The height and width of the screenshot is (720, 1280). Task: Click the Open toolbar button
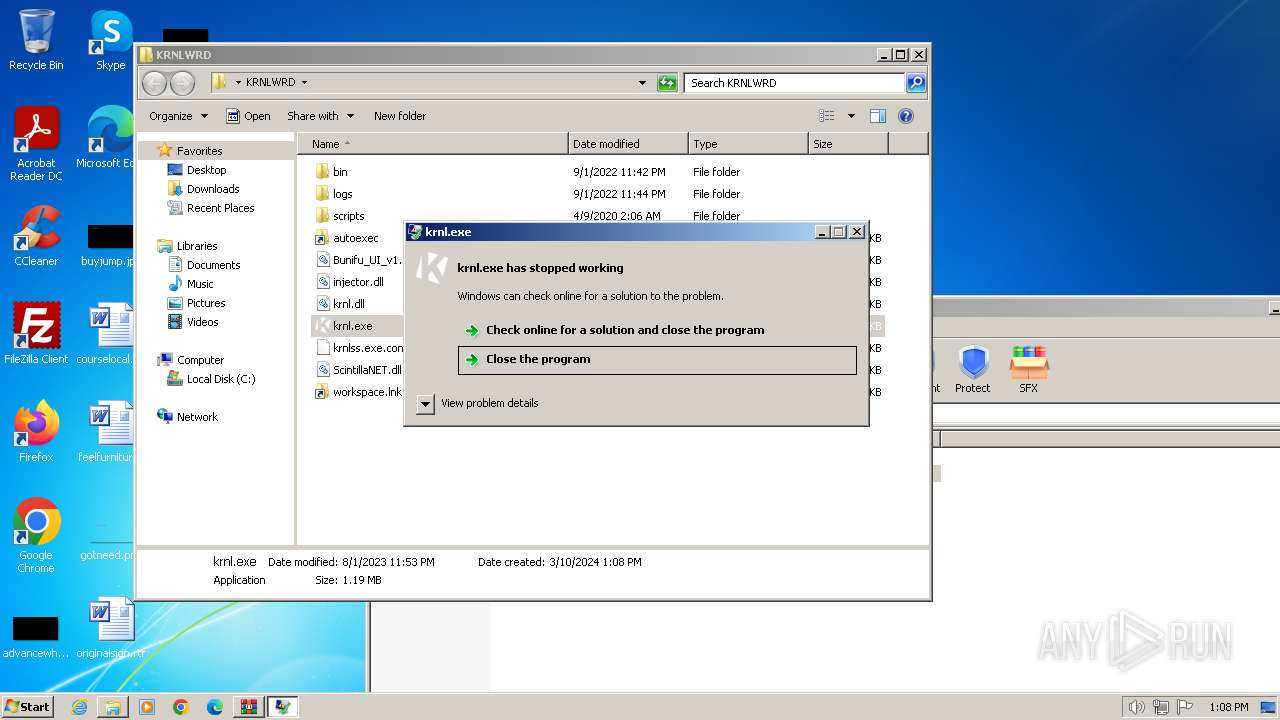(x=248, y=116)
